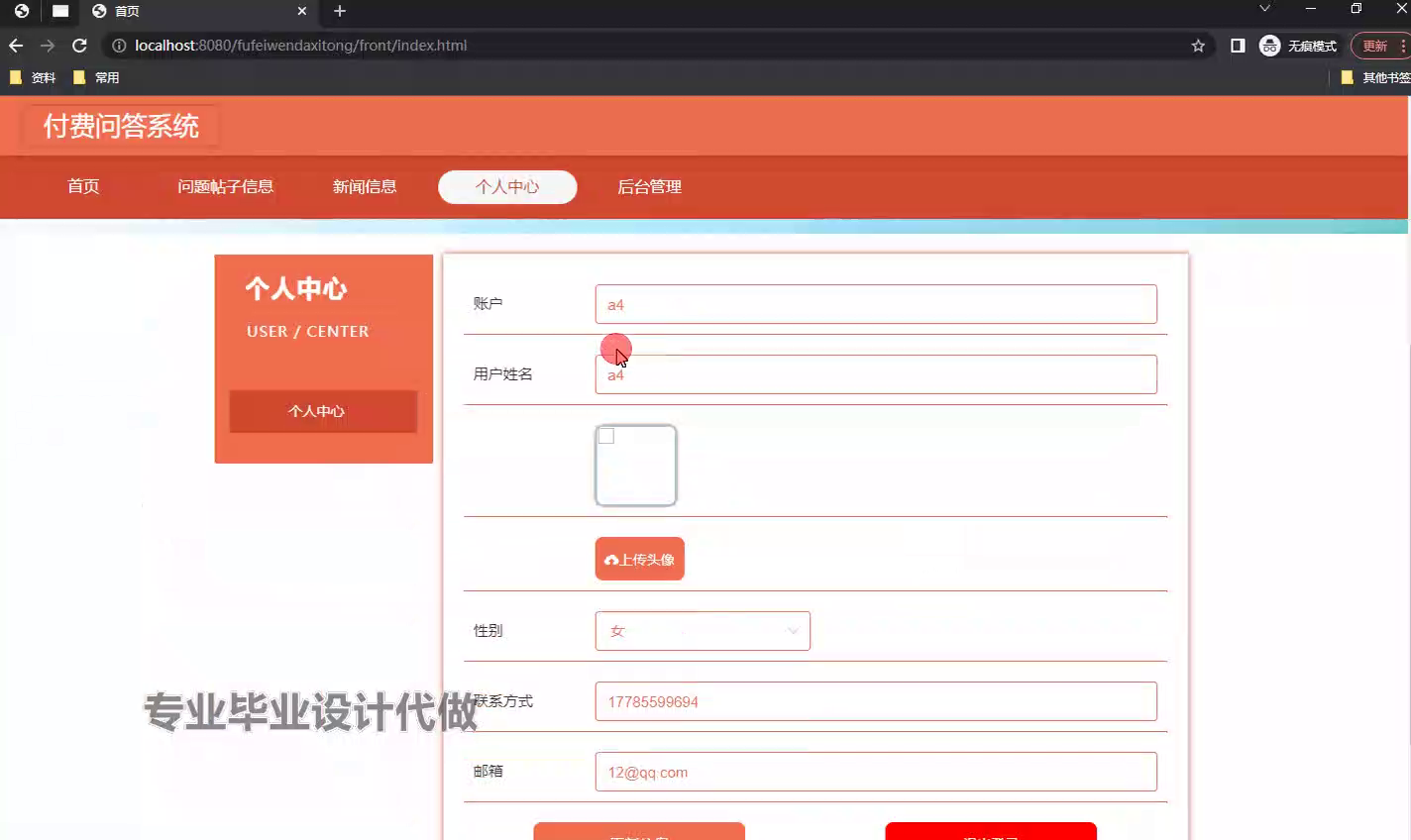
Task: Open 新闻信息 in the navigation bar
Action: pos(365,186)
